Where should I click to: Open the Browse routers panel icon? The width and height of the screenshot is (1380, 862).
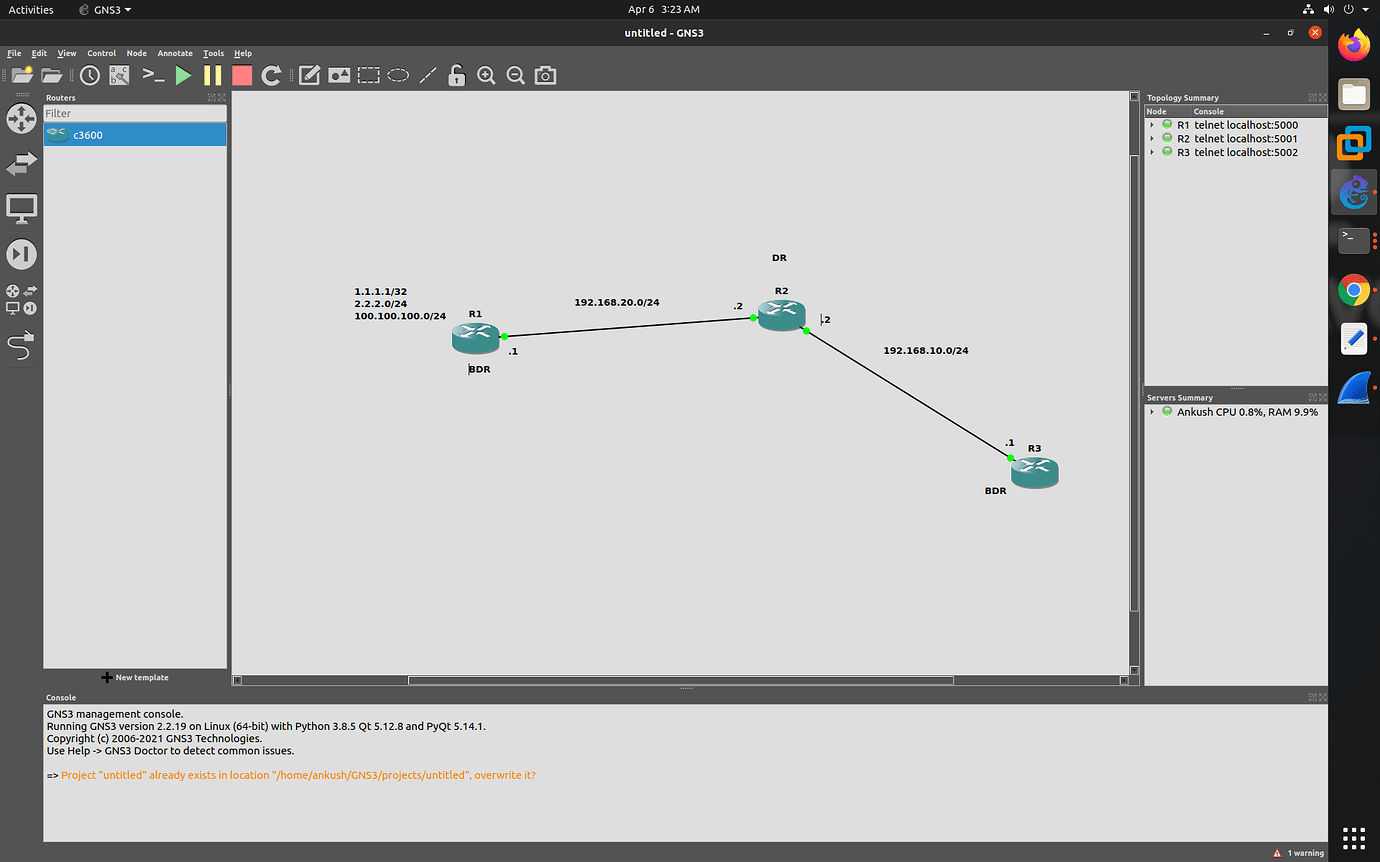point(21,118)
